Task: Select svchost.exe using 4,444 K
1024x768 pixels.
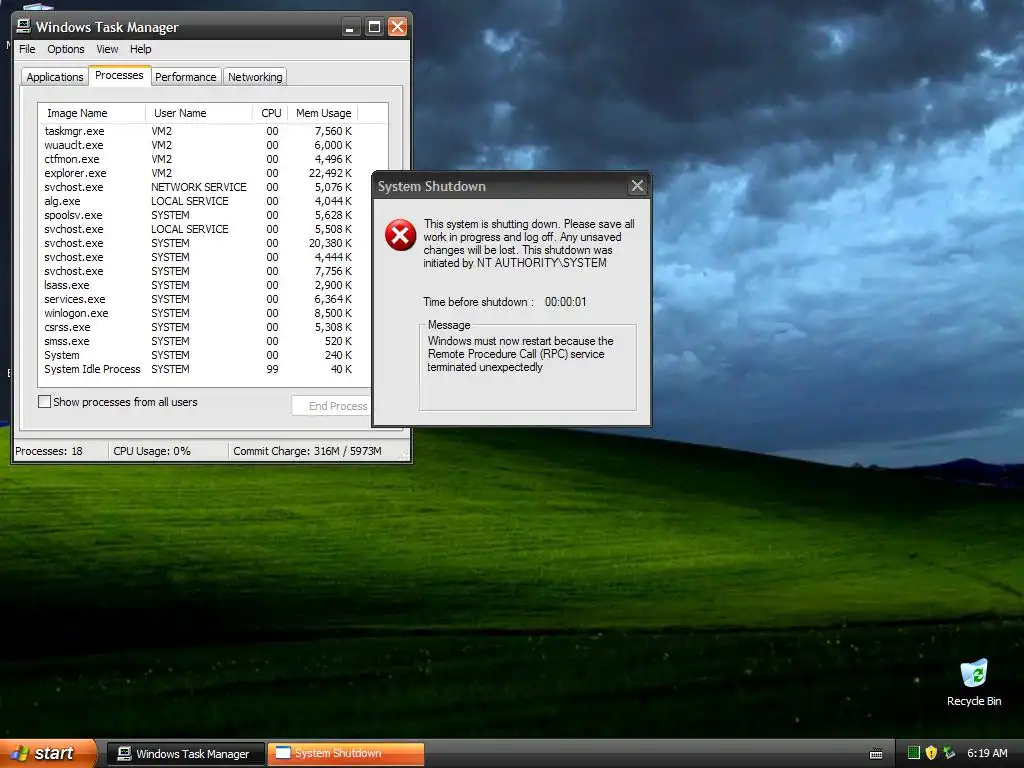Action: pos(198,257)
